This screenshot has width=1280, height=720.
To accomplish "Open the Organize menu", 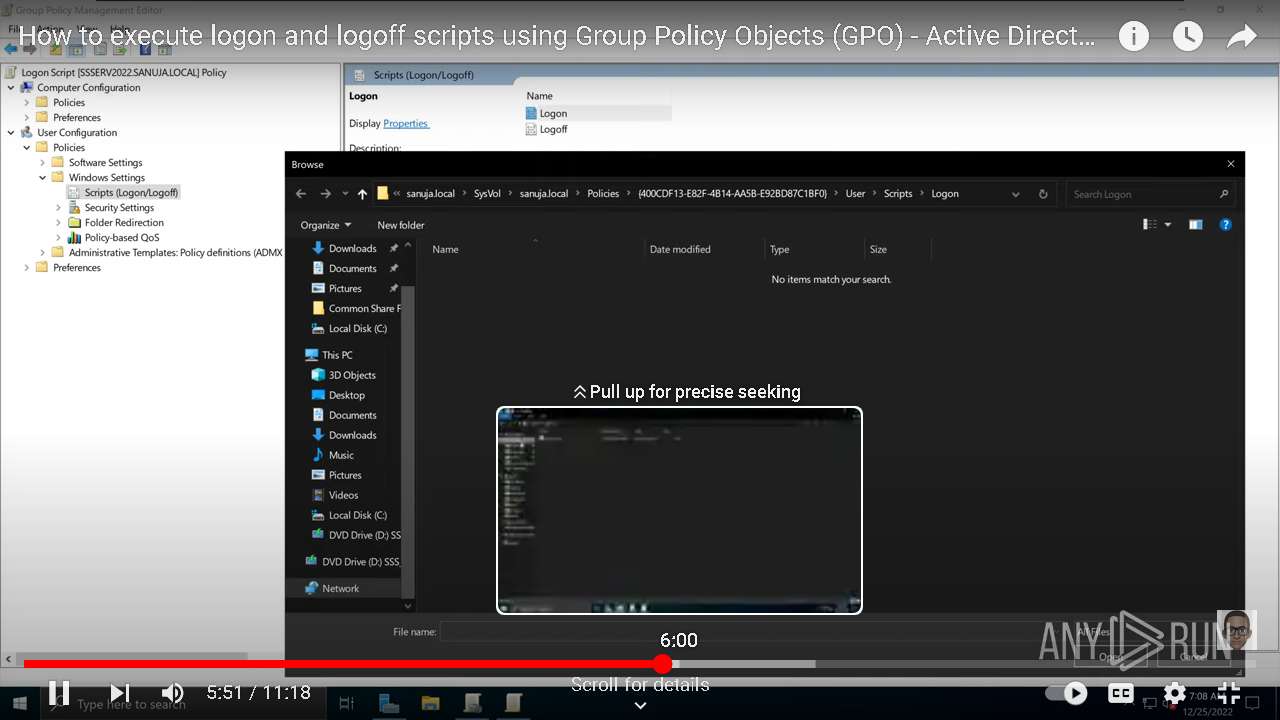I will click(x=325, y=225).
